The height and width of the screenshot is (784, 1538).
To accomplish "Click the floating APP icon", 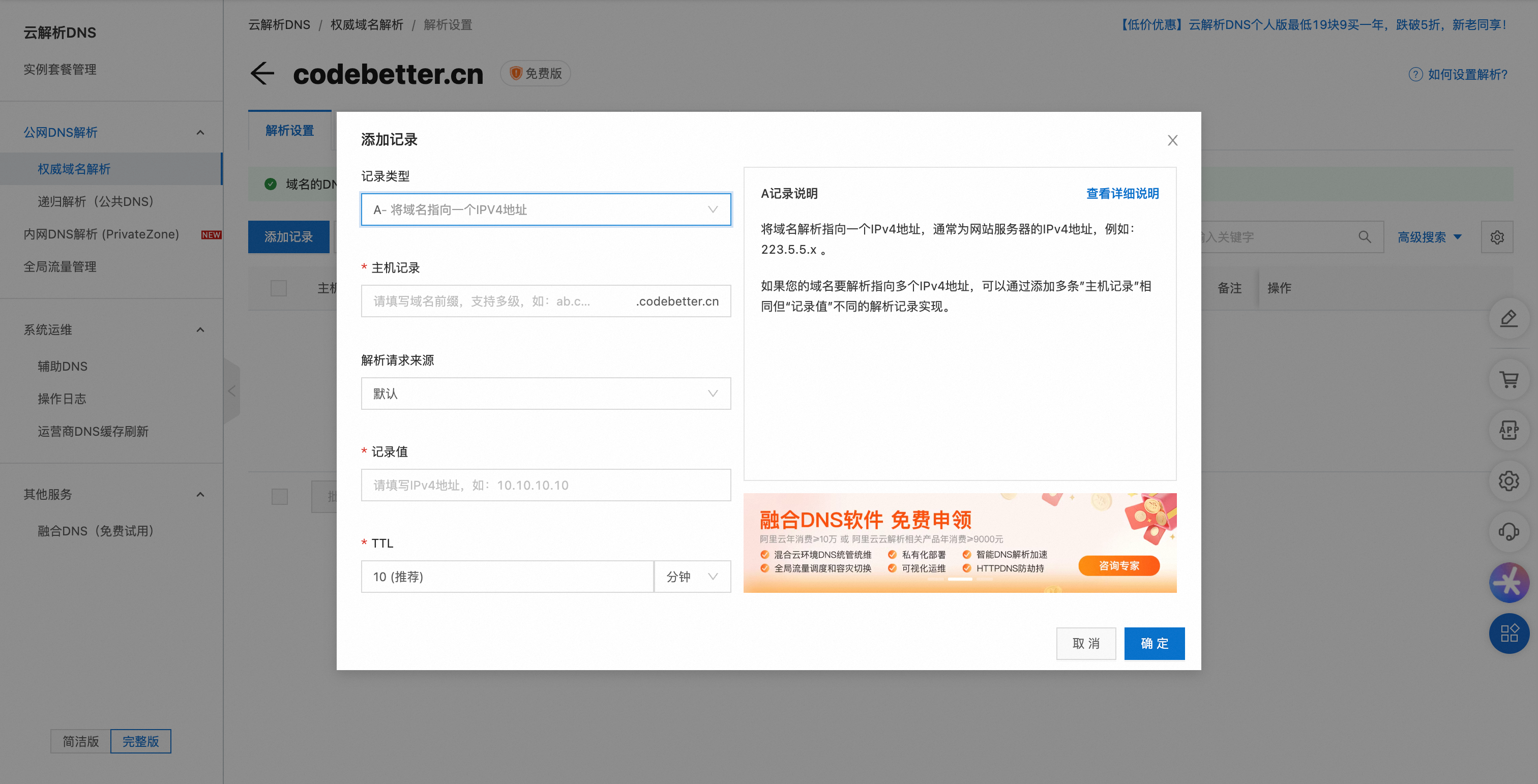I will [1508, 430].
